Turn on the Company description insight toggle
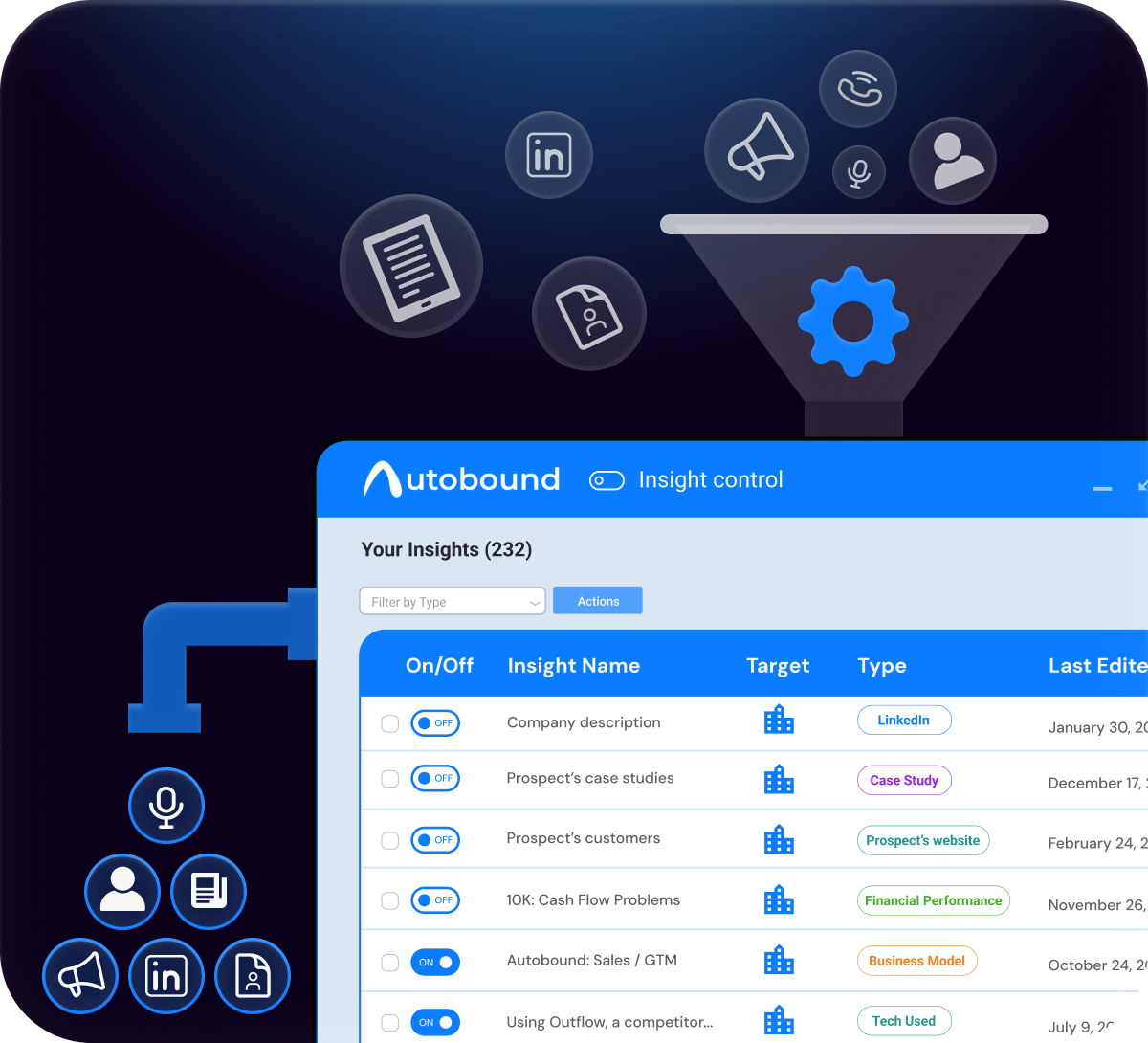1148x1043 pixels. pos(435,723)
